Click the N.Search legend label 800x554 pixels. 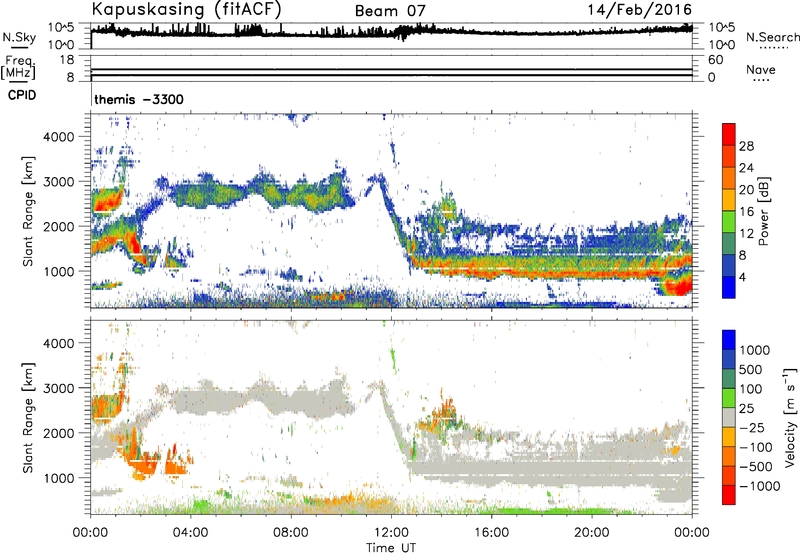[772, 37]
